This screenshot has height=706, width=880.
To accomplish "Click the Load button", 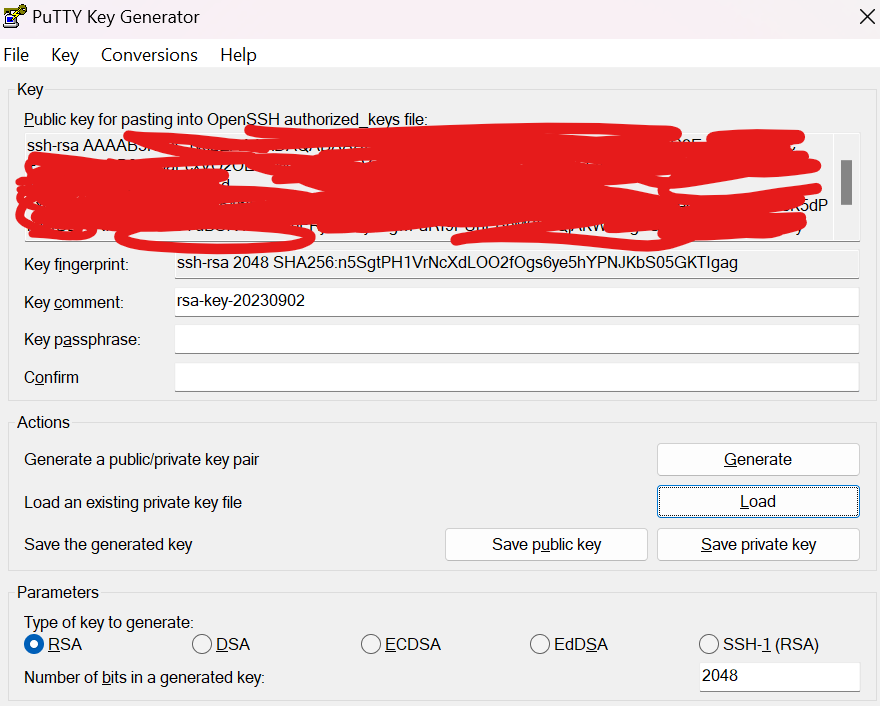I will coord(758,502).
